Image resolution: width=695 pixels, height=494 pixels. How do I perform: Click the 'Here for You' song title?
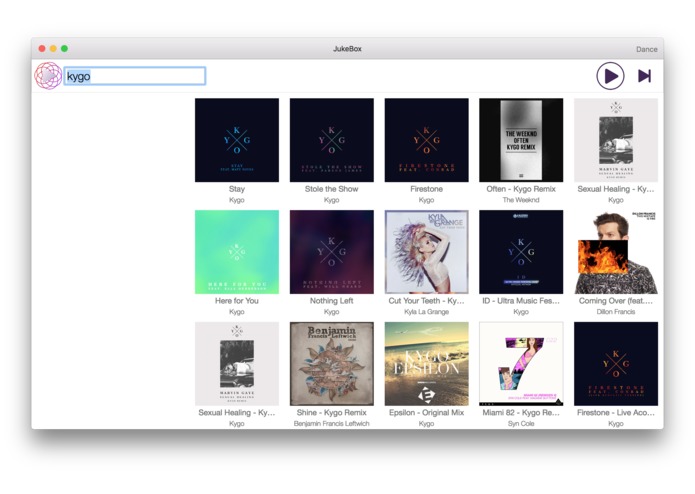(x=237, y=301)
